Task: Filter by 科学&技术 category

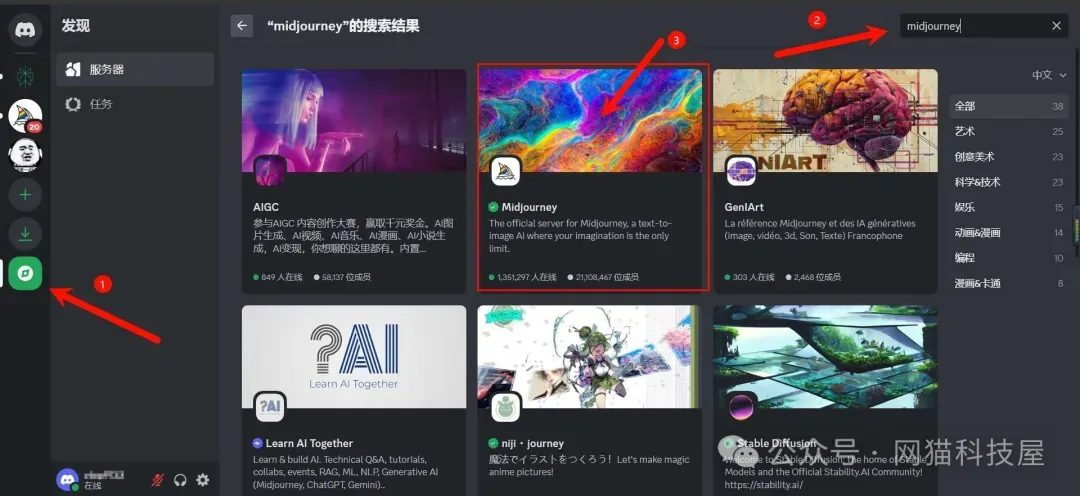Action: [1009, 182]
